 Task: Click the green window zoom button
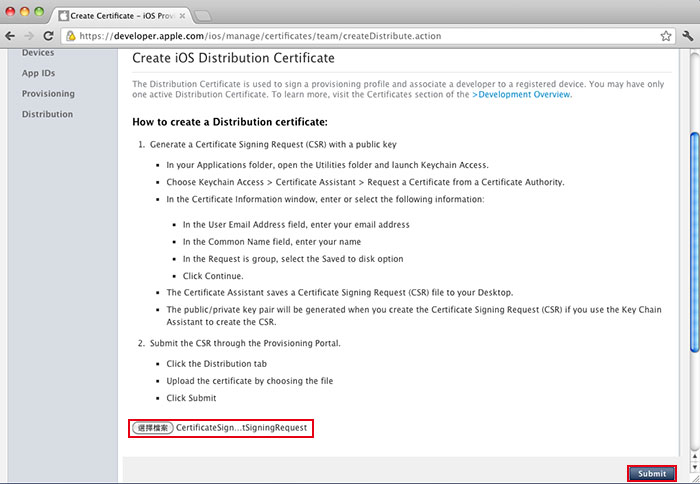tap(39, 12)
